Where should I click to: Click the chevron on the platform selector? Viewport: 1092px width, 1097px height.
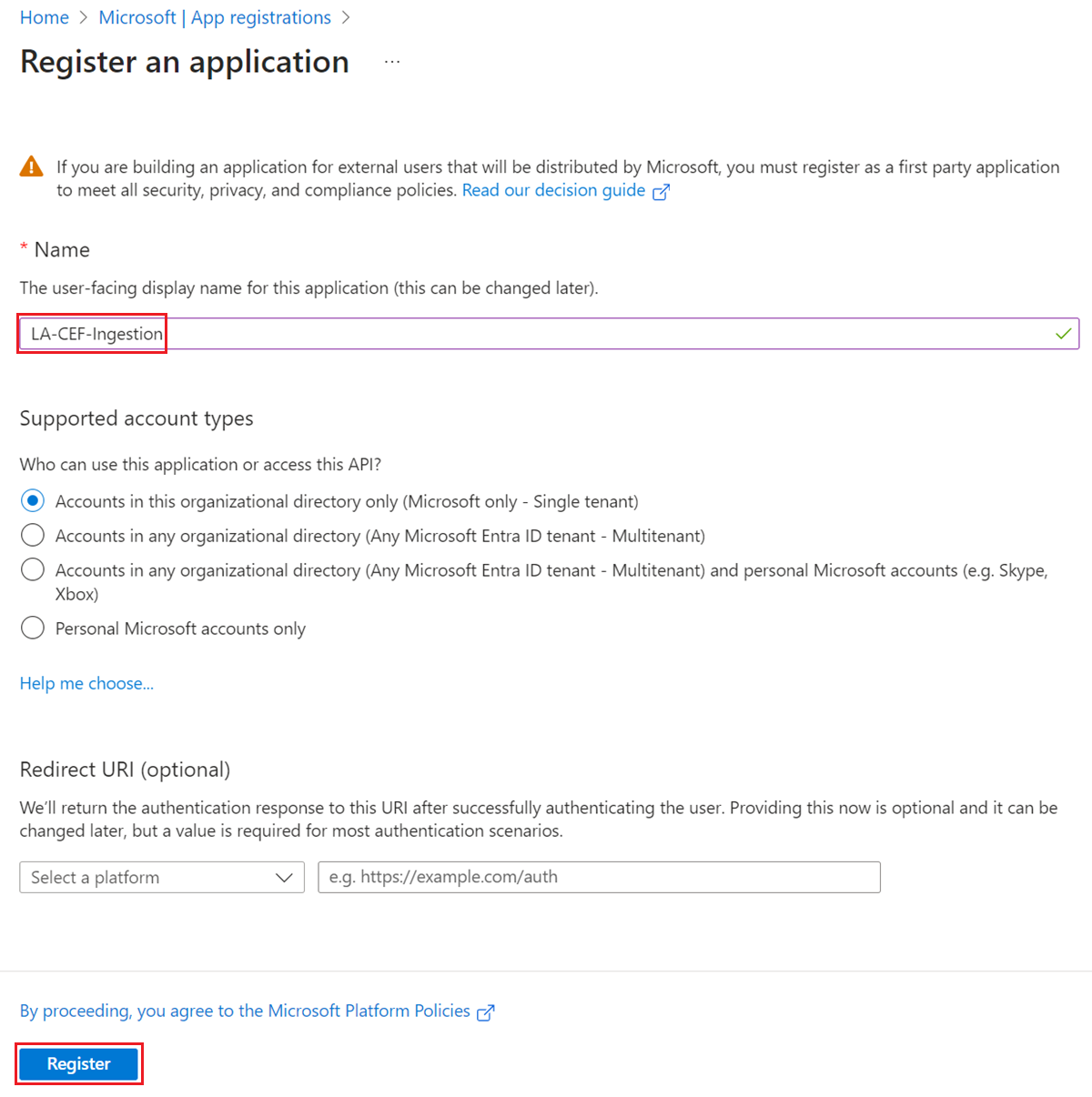click(285, 877)
